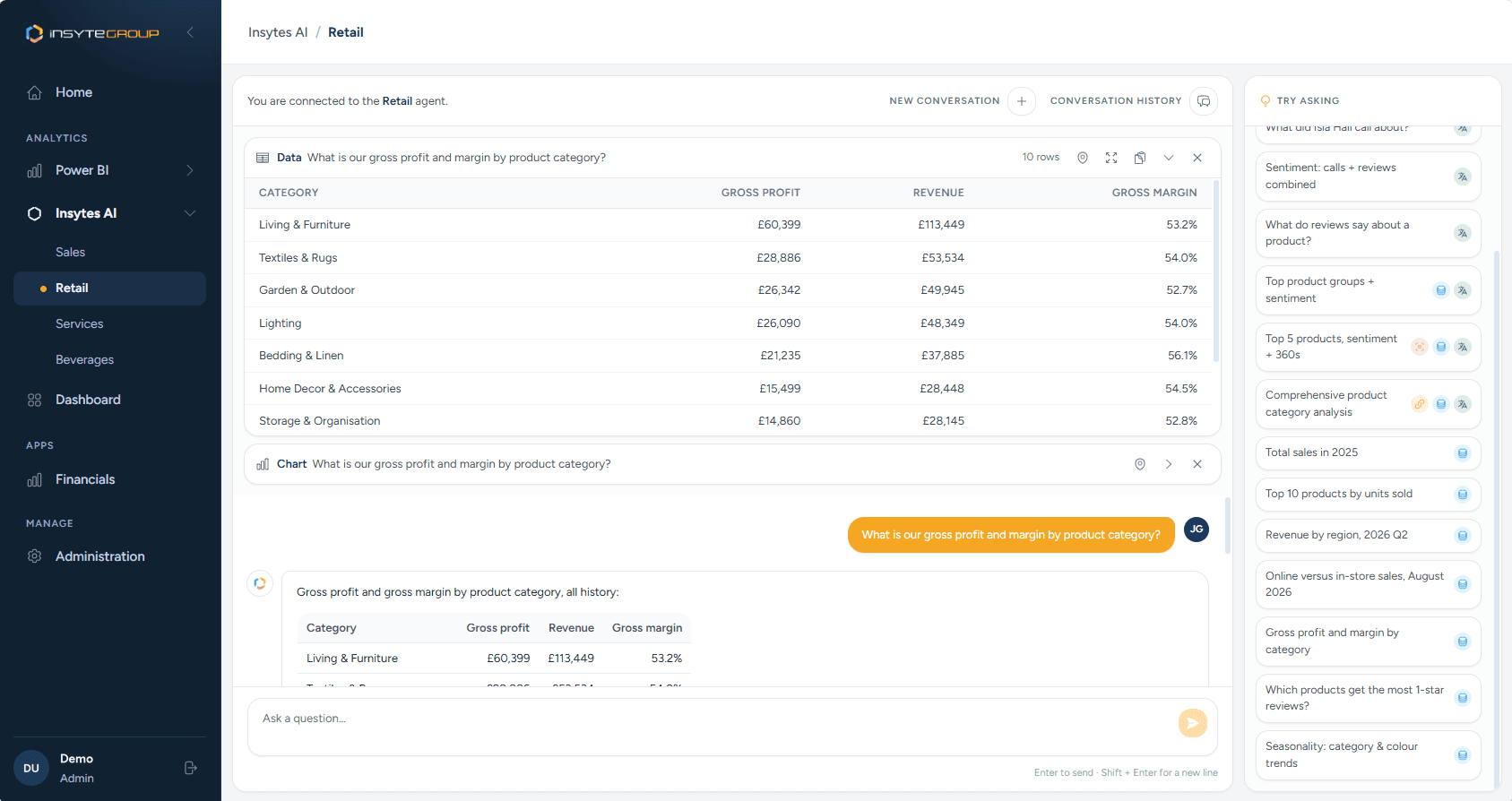Click the link icon on Comprehensive product category analysis
Screen dimensions: 1512x801
(1420, 404)
